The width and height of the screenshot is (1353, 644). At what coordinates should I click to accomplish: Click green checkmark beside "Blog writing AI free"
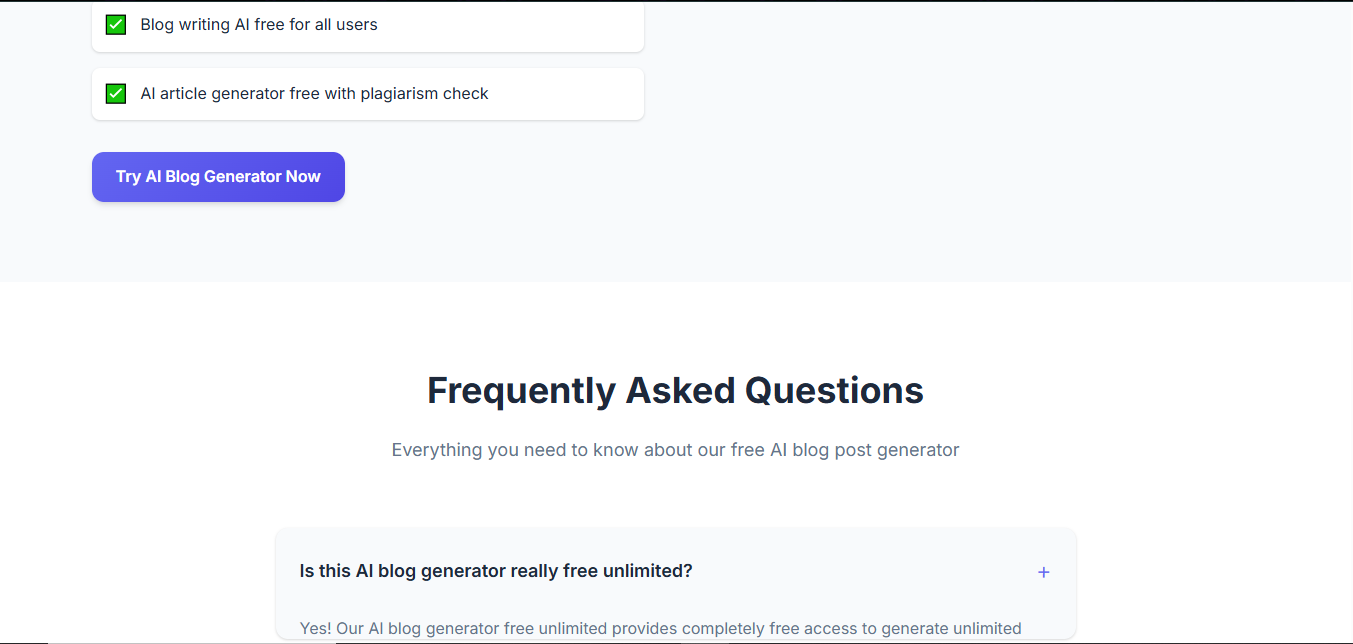[116, 25]
